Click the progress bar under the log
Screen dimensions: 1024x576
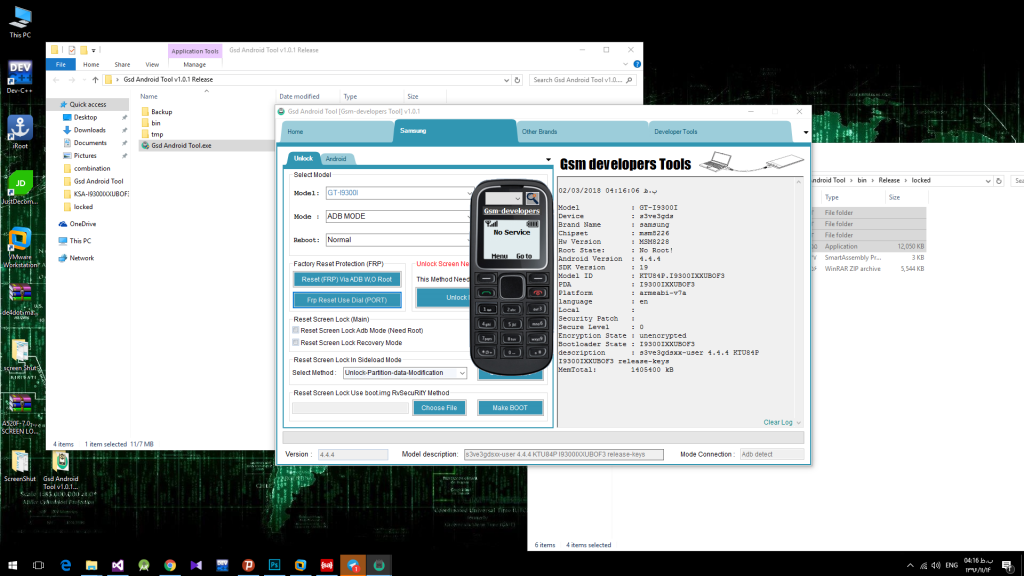pyautogui.click(x=543, y=438)
